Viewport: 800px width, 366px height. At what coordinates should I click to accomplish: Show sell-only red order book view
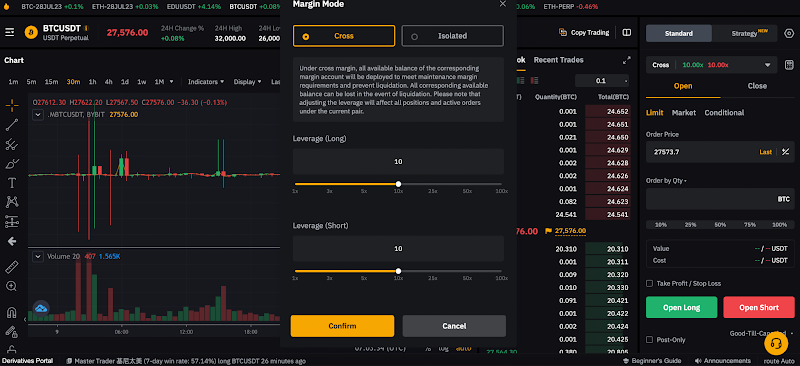(534, 81)
